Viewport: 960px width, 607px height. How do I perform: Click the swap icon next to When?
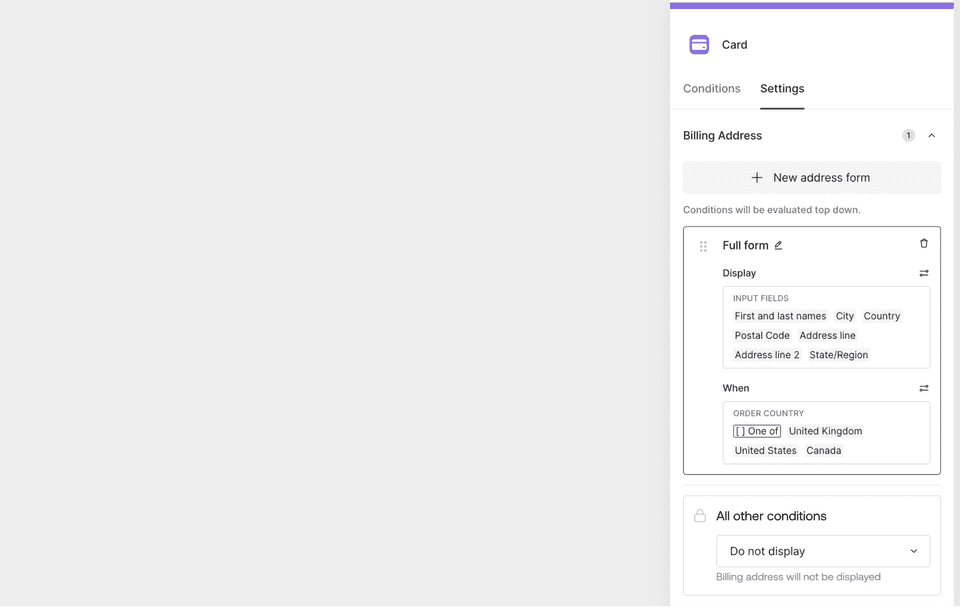[924, 388]
